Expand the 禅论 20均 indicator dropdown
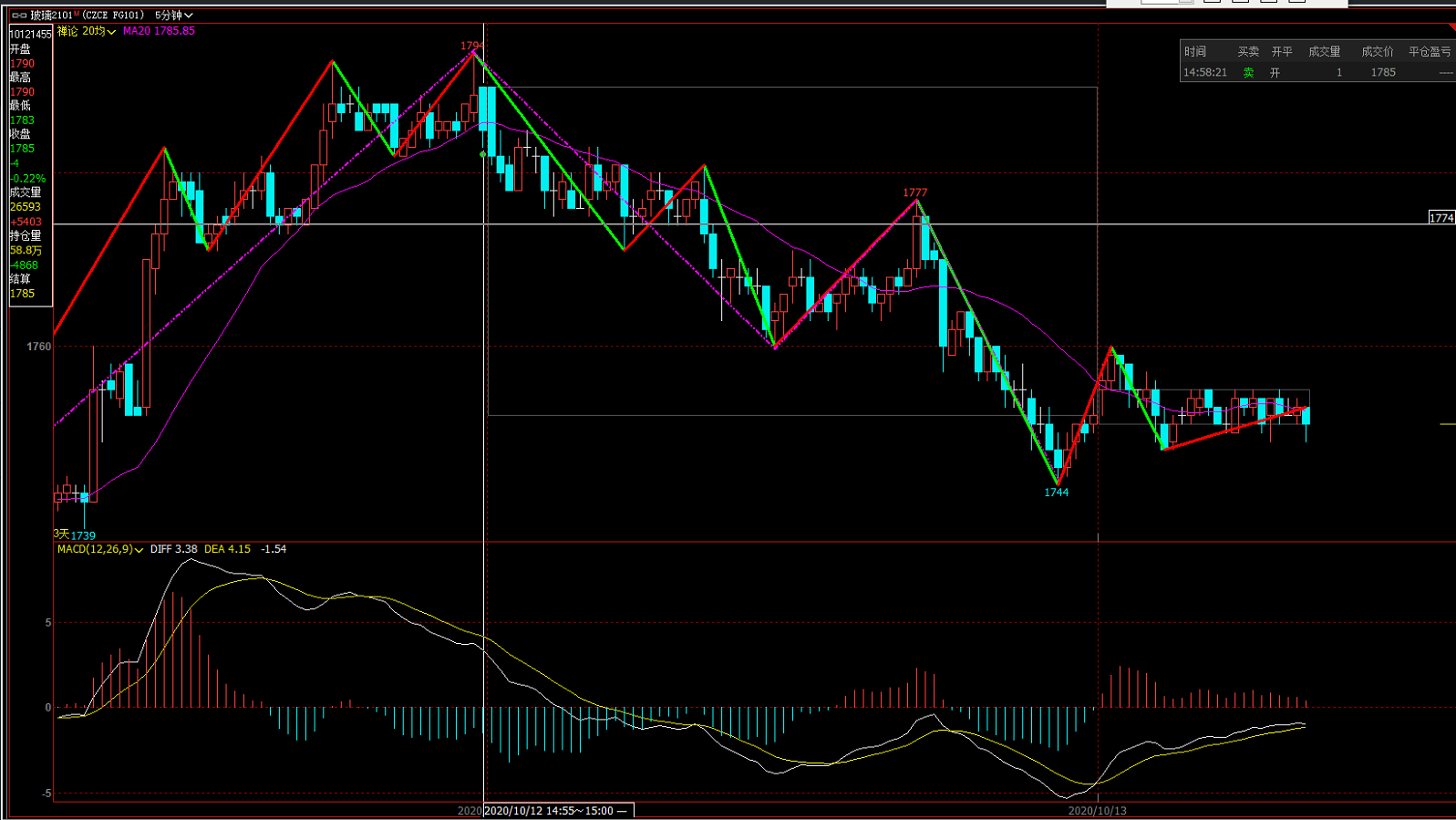This screenshot has width=1456, height=820. coord(111,32)
